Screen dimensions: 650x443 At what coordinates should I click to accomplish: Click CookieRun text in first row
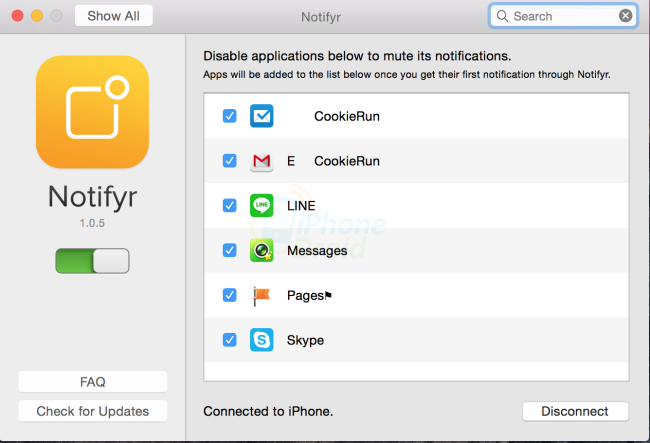(x=347, y=116)
